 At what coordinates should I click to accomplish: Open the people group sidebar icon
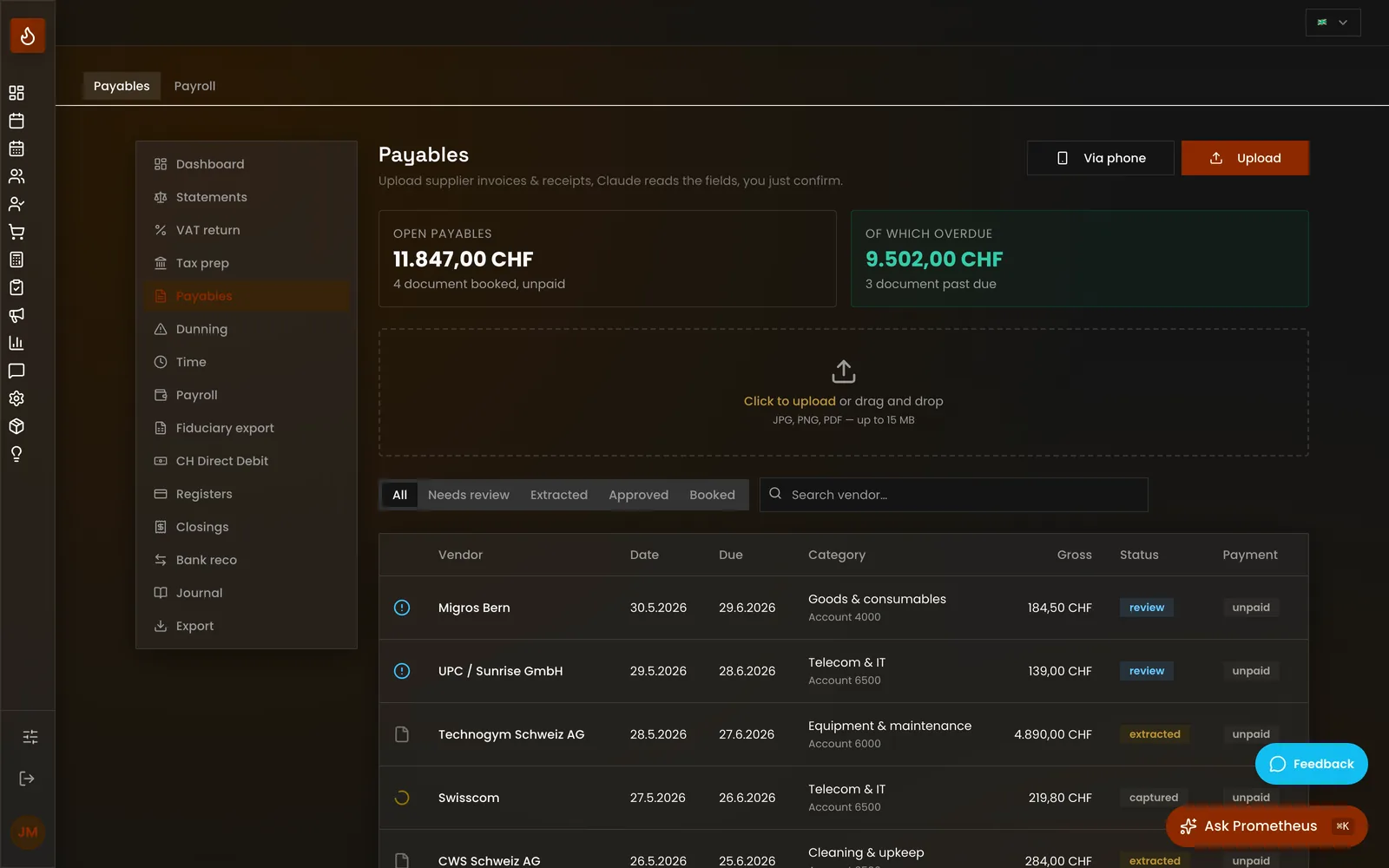tap(16, 176)
